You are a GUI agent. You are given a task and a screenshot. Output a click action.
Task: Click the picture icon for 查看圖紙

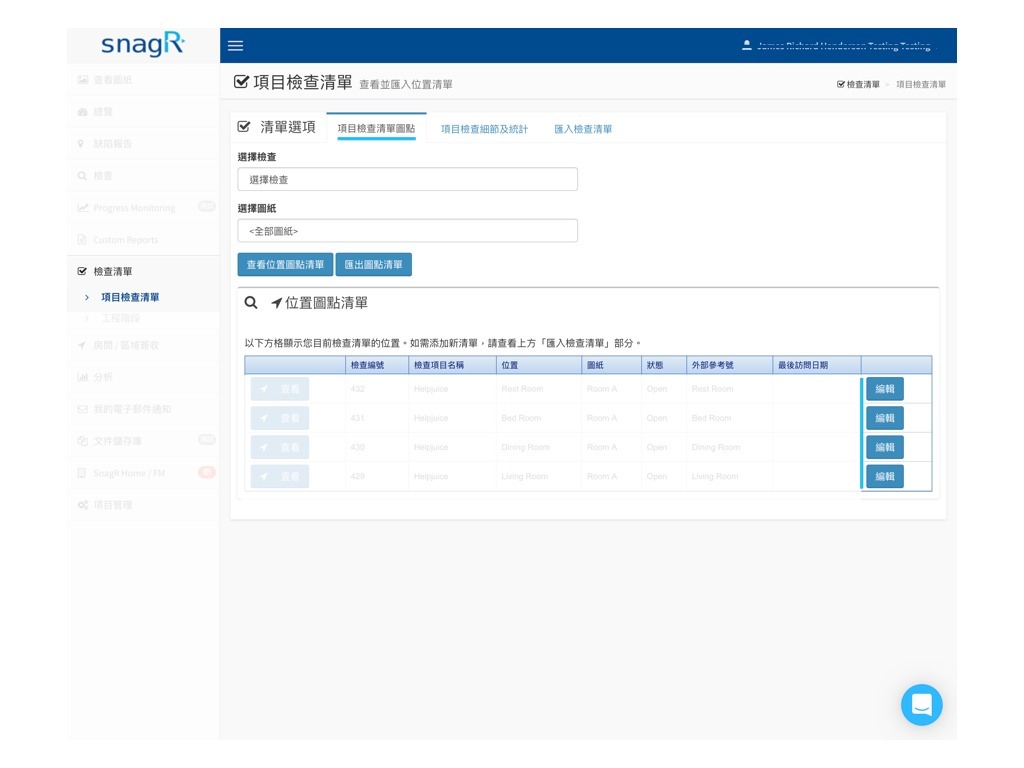click(x=82, y=80)
